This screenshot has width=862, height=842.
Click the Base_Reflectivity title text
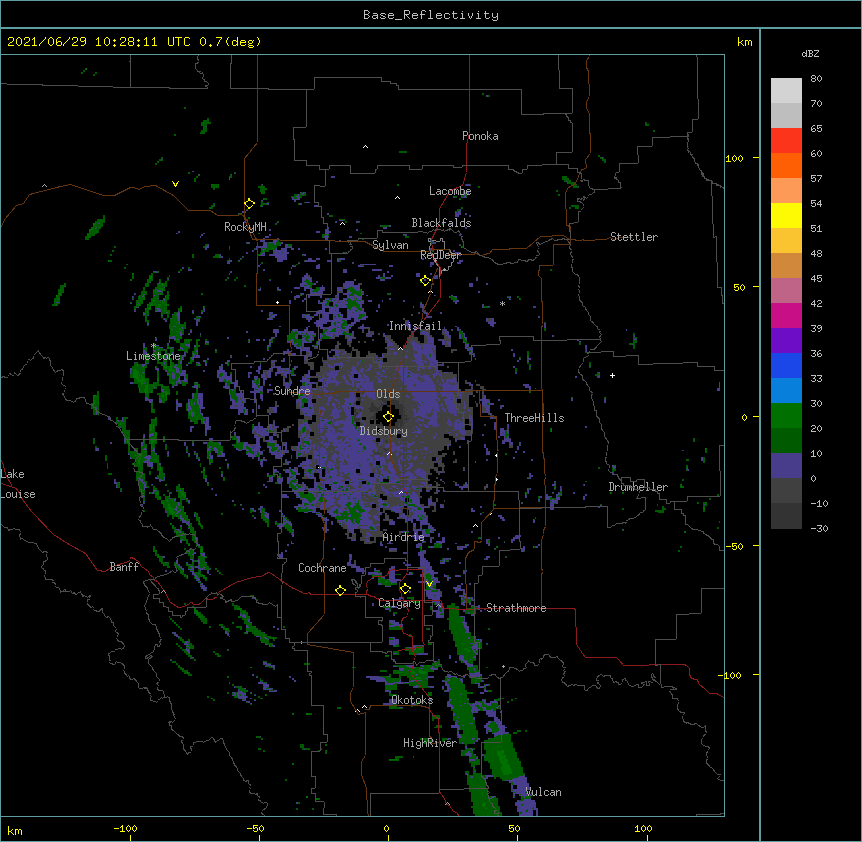tap(431, 15)
